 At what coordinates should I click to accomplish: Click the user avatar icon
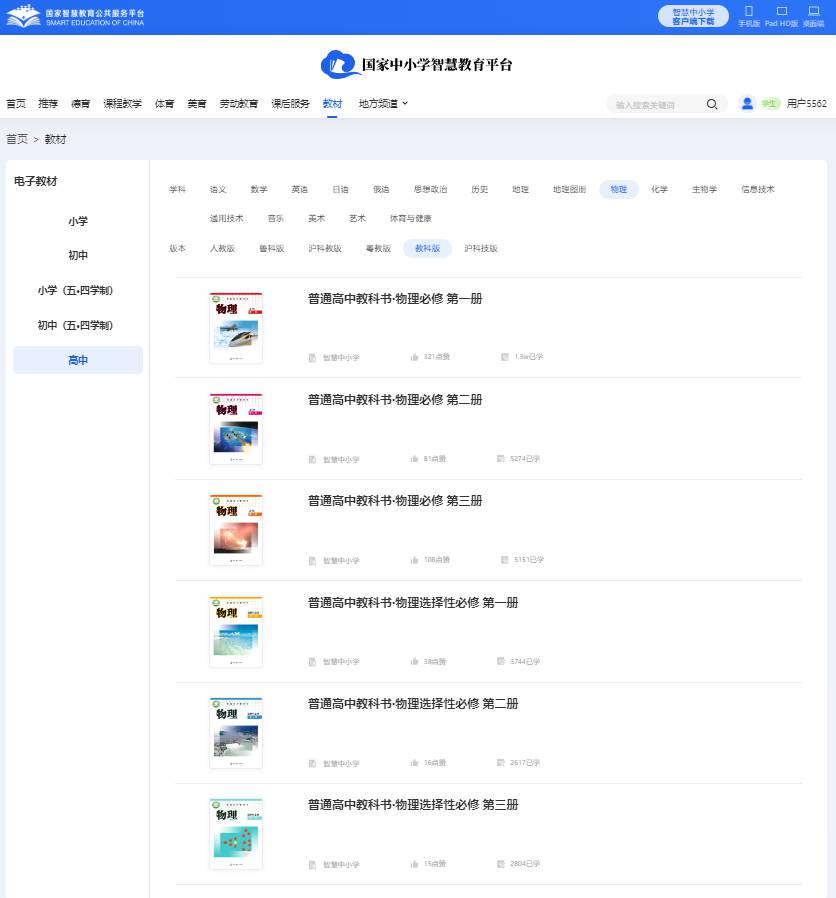[x=746, y=103]
